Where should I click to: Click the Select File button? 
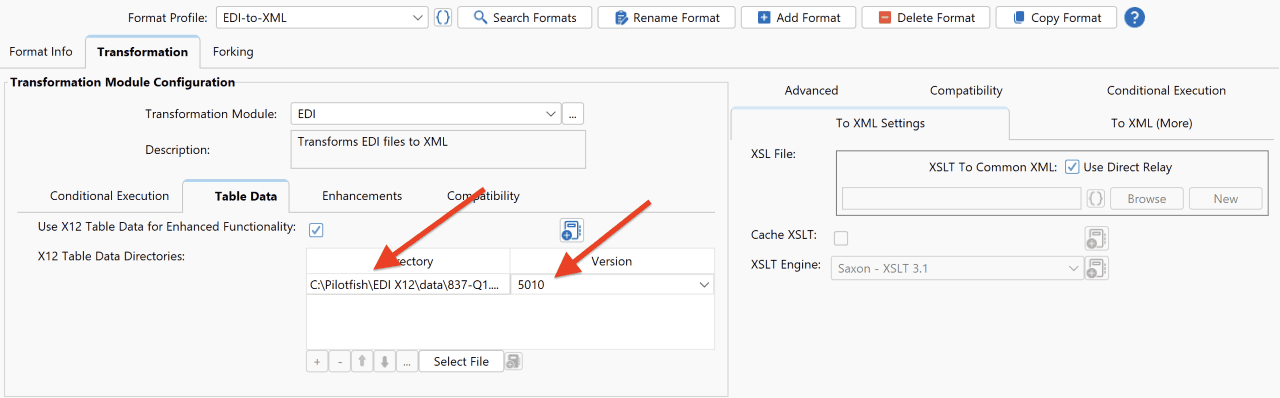click(461, 361)
